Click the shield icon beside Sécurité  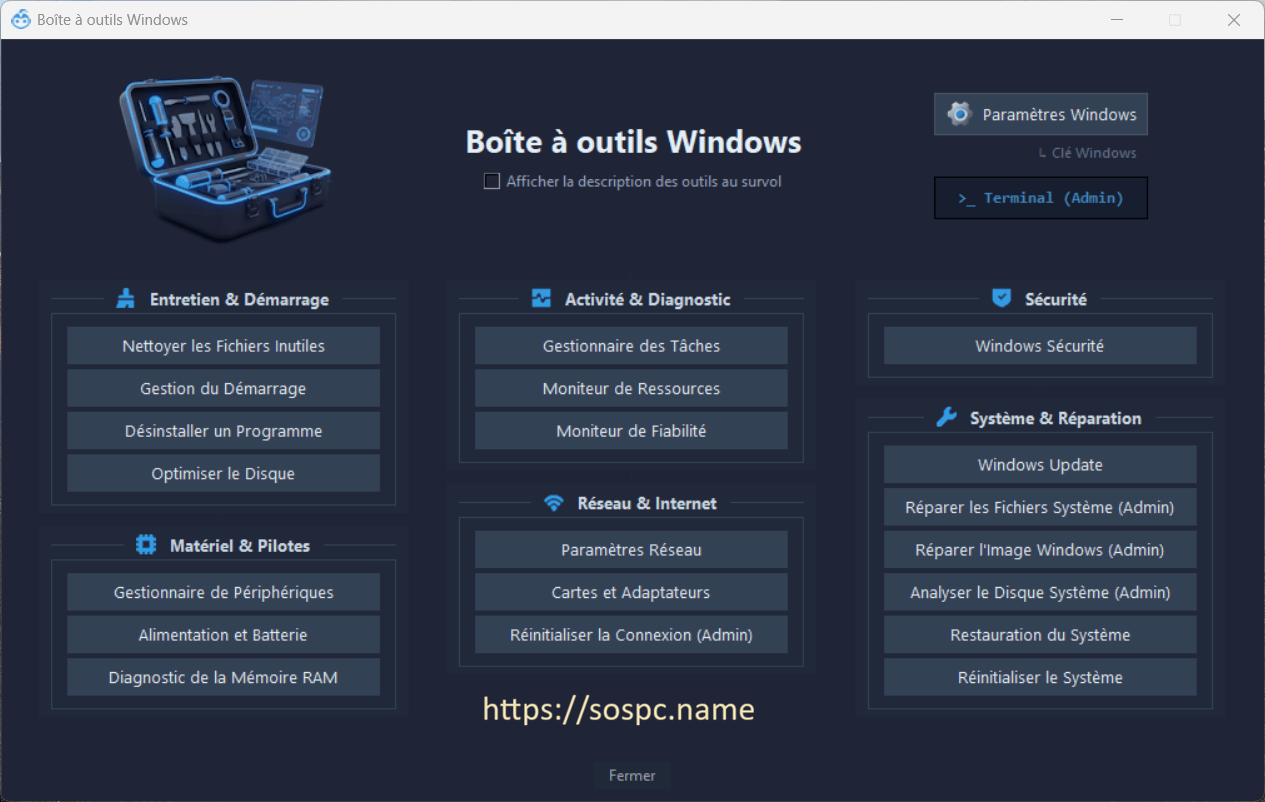pos(1001,298)
